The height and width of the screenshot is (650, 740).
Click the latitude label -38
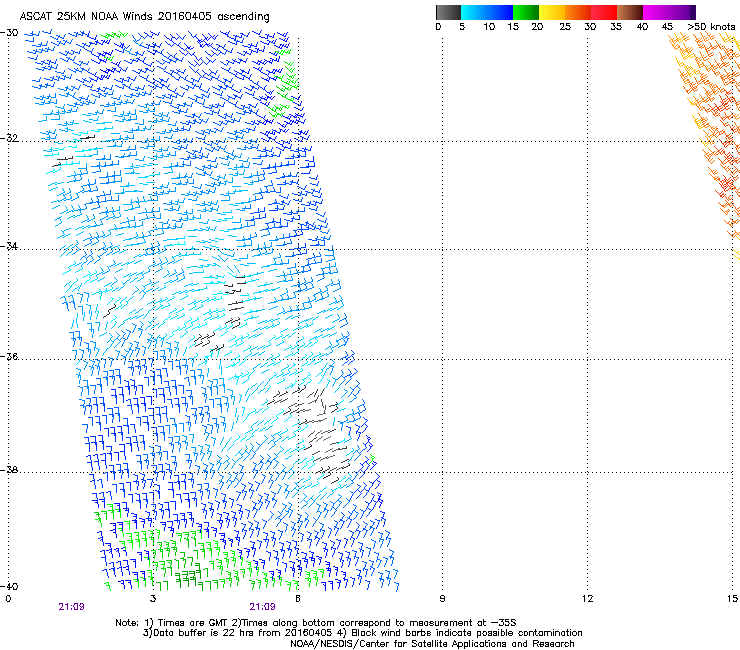pos(9,470)
